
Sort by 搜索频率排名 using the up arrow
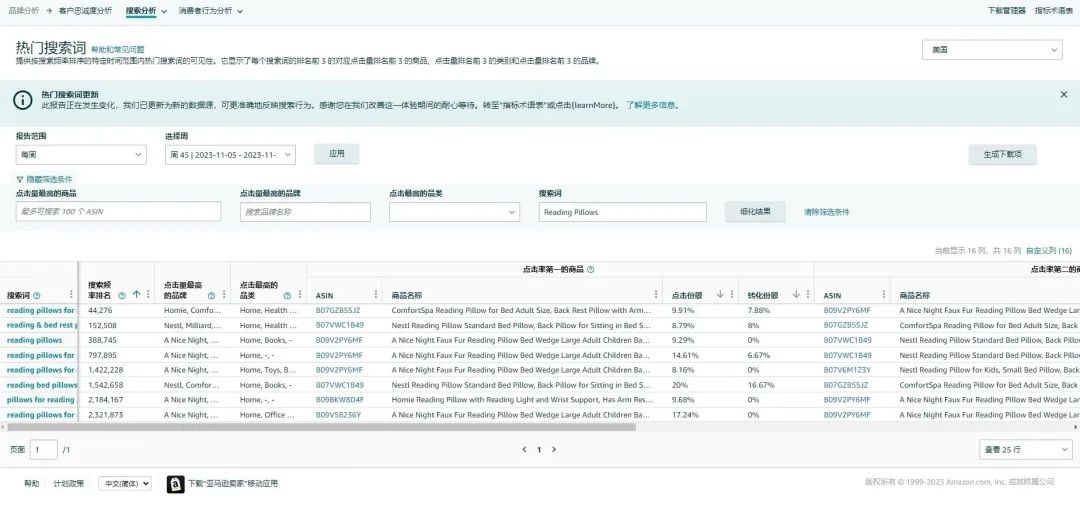[136, 295]
